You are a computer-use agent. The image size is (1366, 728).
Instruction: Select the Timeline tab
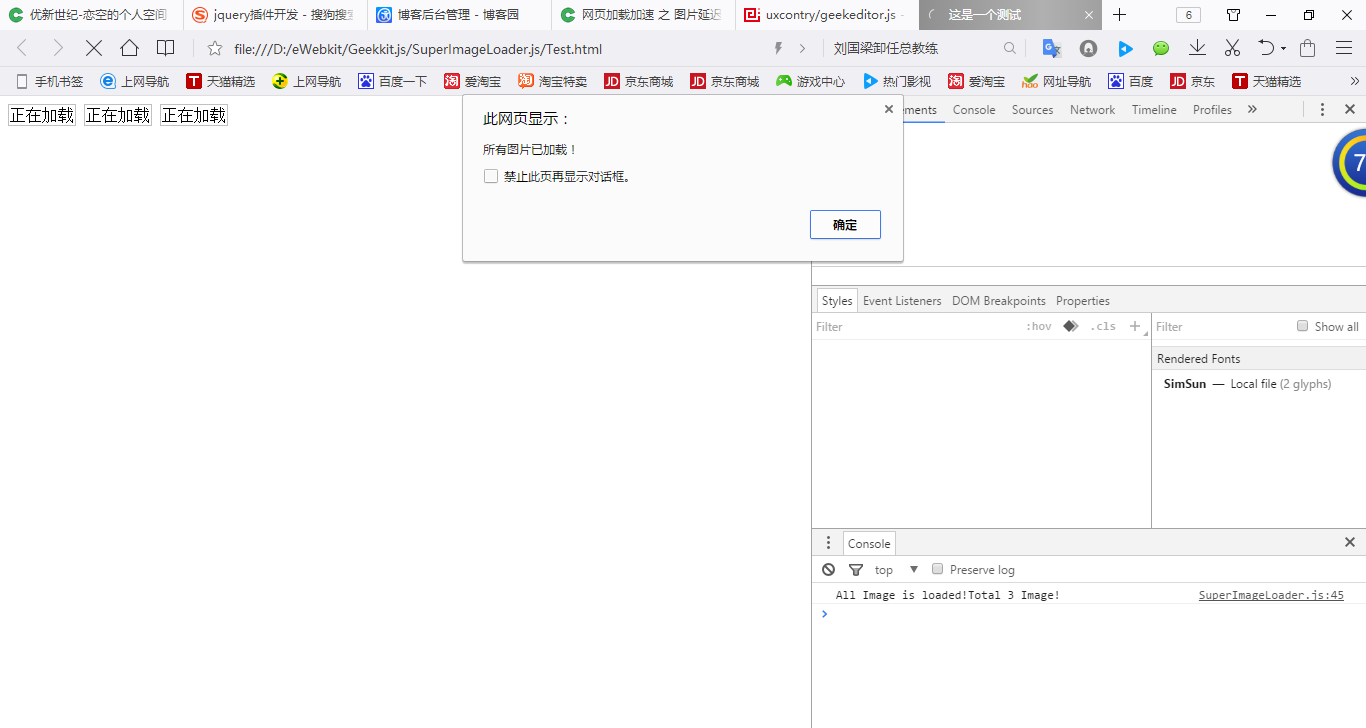click(x=1154, y=110)
